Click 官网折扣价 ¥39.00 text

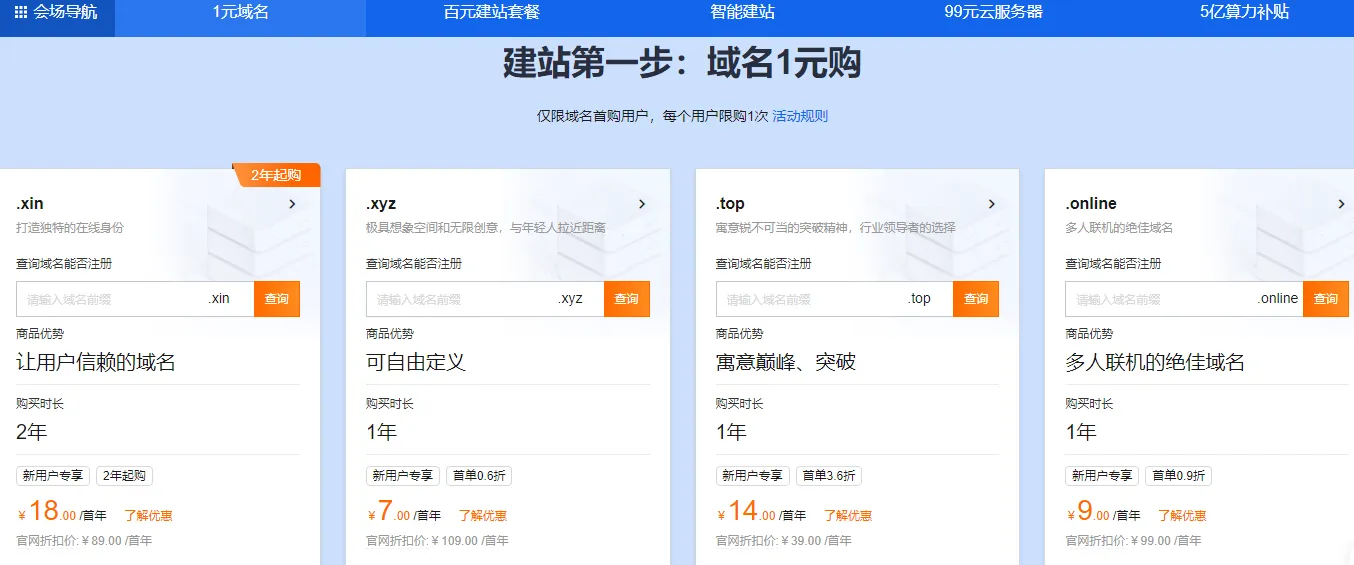(784, 541)
